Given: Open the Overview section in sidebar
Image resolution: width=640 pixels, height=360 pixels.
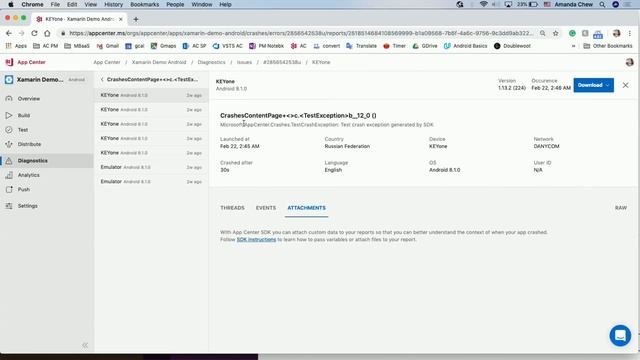Looking at the screenshot, I should (x=29, y=99).
